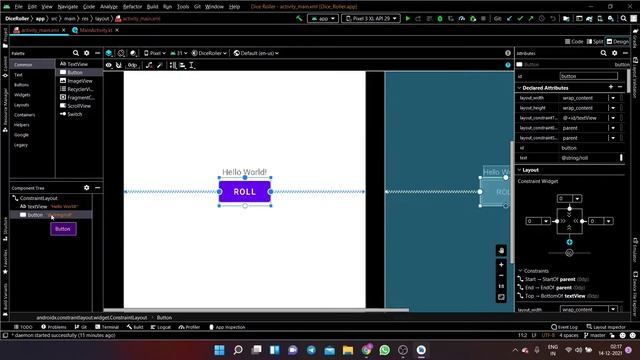Toggle autoconnect magnet in design toolbar

click(x=119, y=65)
